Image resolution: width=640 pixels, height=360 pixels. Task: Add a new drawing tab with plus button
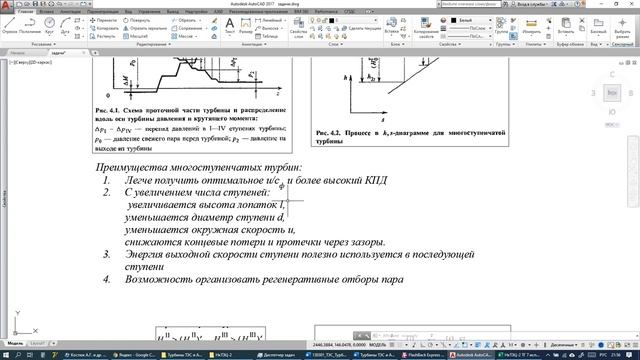click(x=95, y=53)
